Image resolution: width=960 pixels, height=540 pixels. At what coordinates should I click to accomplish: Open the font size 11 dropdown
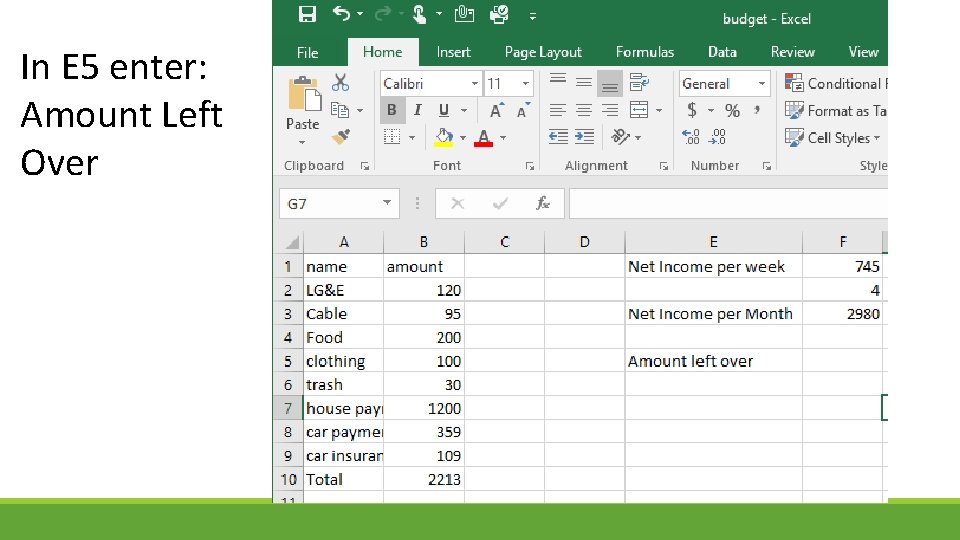(x=525, y=83)
